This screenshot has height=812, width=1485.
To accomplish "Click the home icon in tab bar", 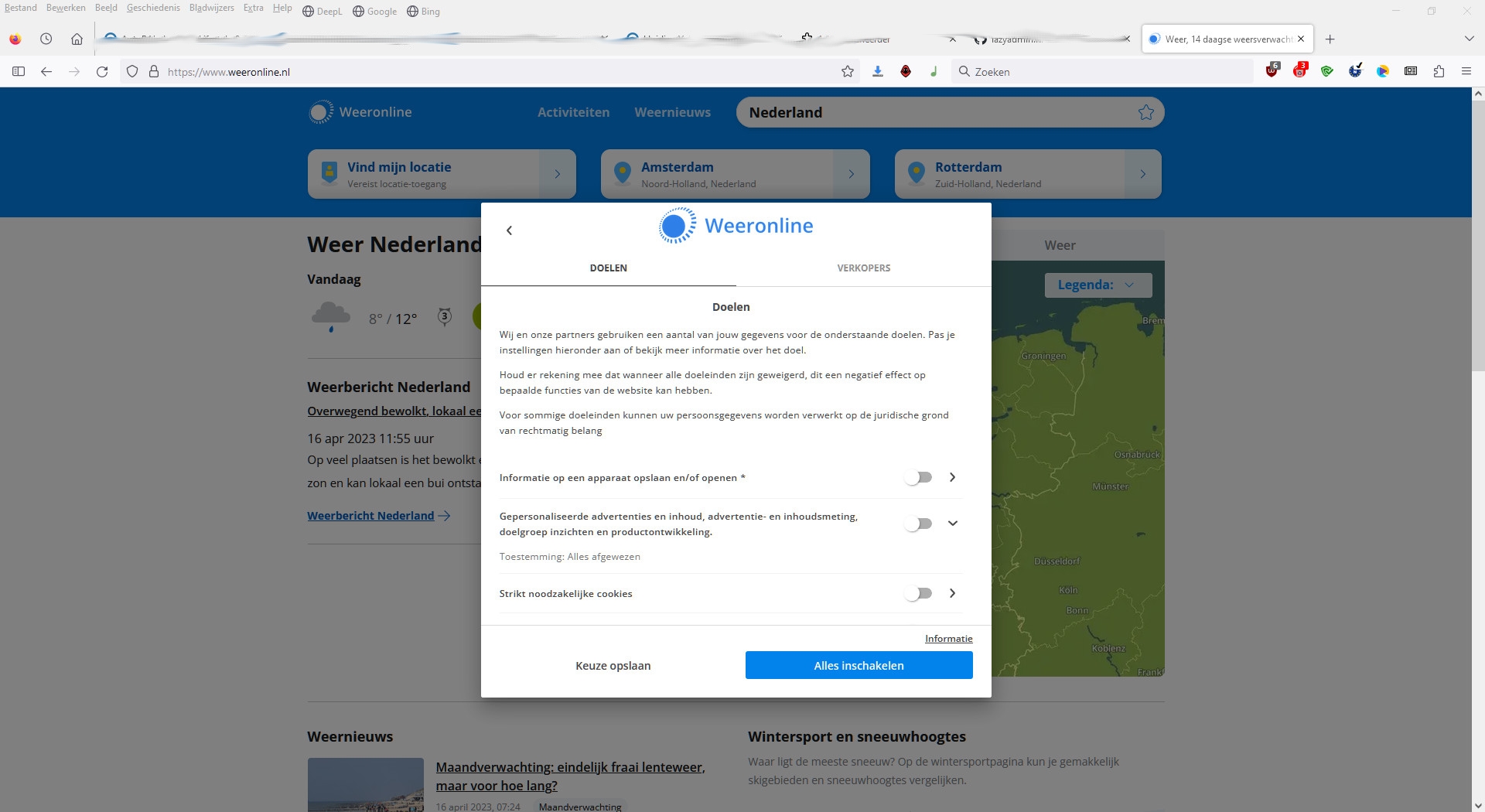I will [77, 39].
